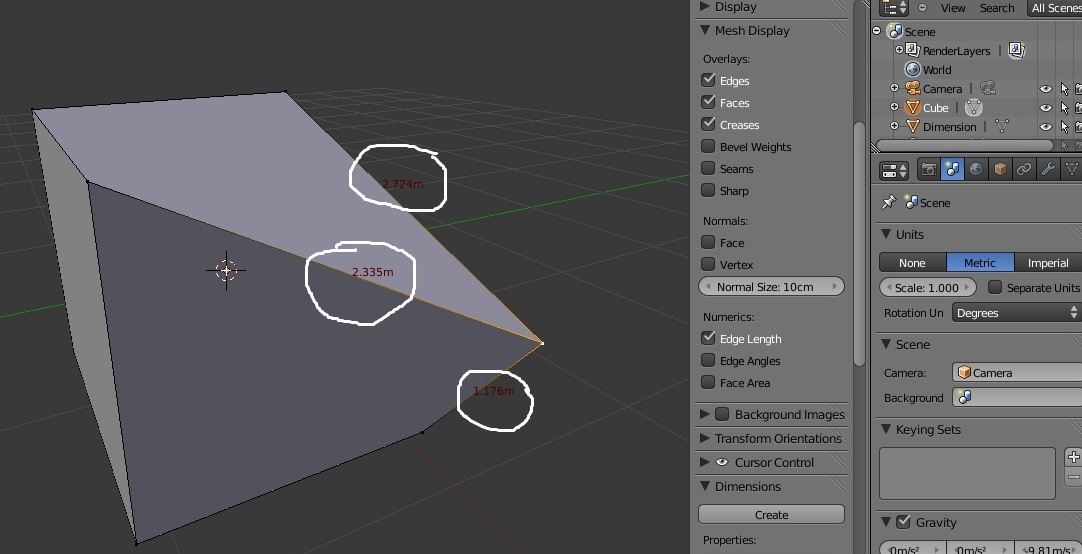The image size is (1082, 554).
Task: Collapse the outliner header menus
Action: point(923,8)
